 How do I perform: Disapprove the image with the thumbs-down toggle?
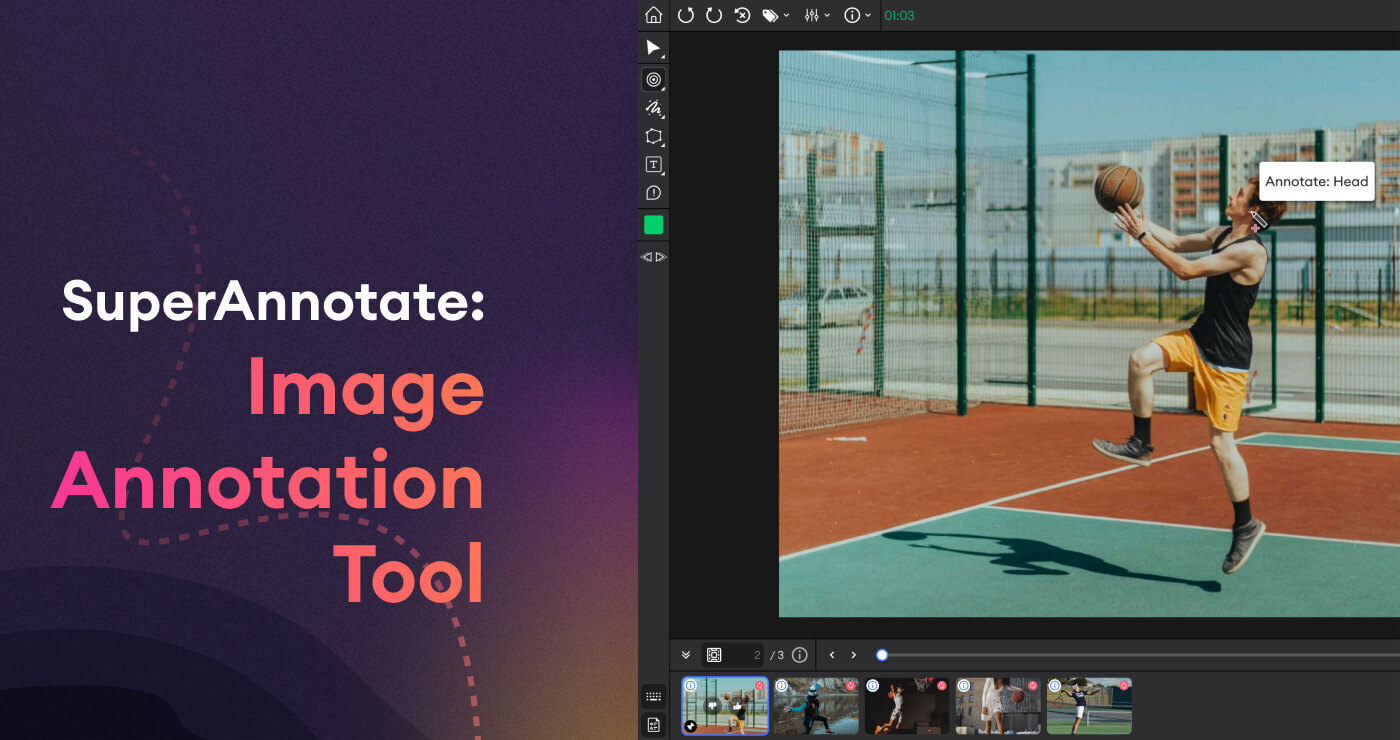point(712,705)
